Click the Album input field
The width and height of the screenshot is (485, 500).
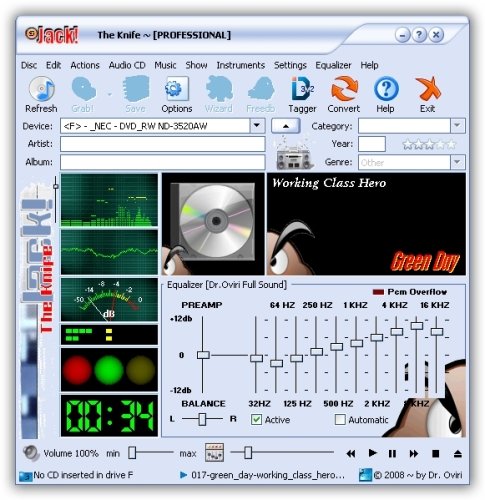[163, 162]
